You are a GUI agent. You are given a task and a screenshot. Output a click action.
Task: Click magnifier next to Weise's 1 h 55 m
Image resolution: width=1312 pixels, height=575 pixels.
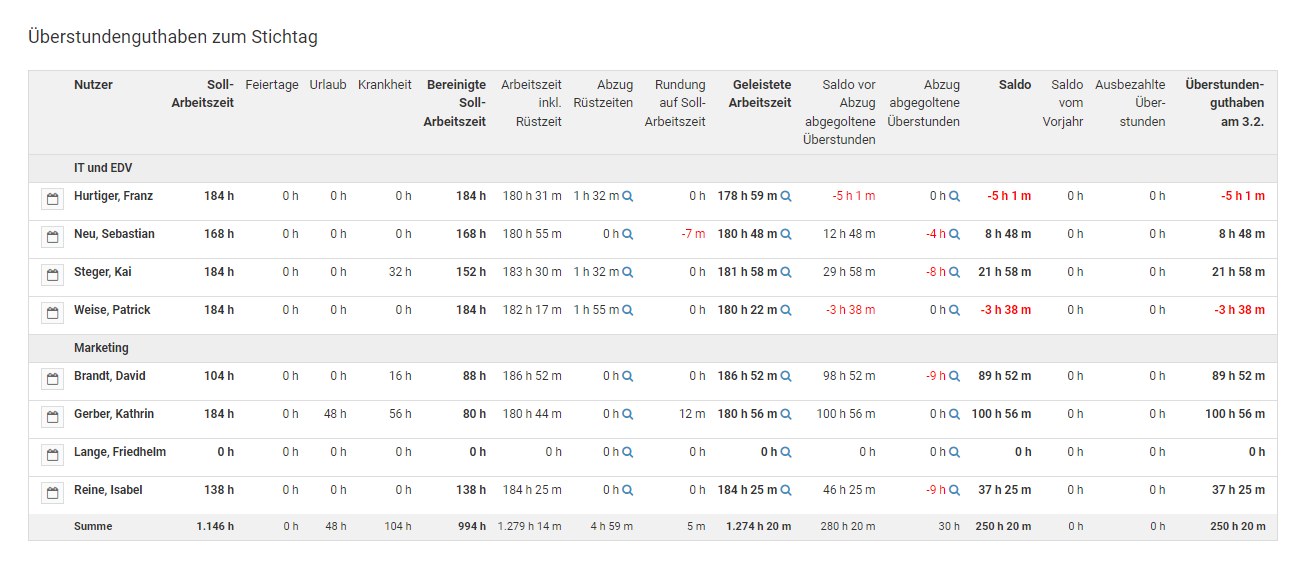(x=628, y=311)
